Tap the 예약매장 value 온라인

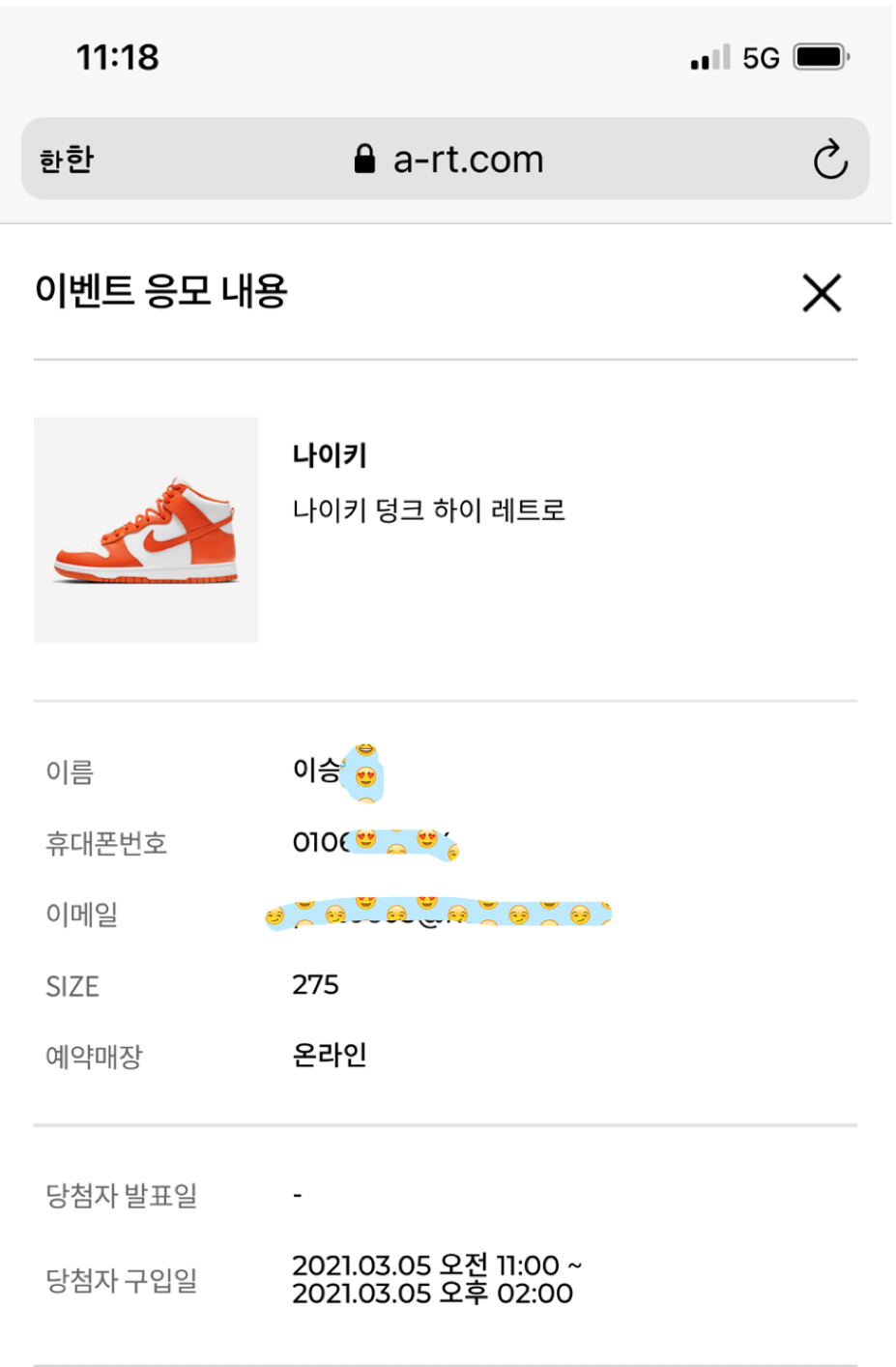330,1055
